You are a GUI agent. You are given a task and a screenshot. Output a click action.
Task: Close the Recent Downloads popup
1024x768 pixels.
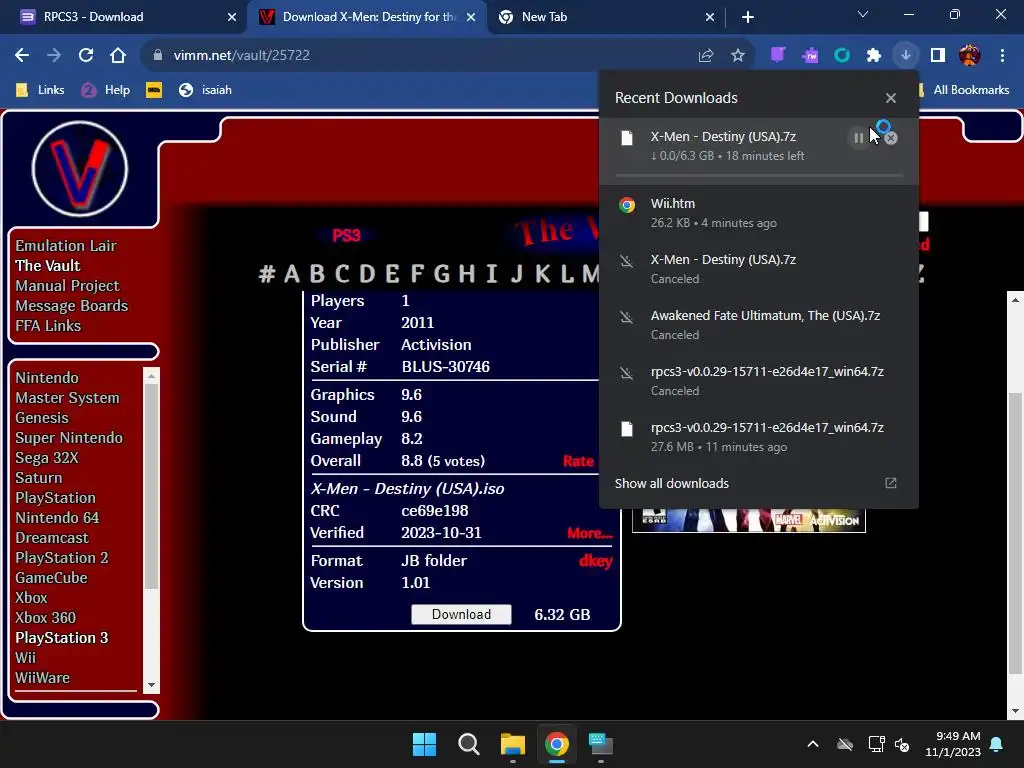coord(890,98)
